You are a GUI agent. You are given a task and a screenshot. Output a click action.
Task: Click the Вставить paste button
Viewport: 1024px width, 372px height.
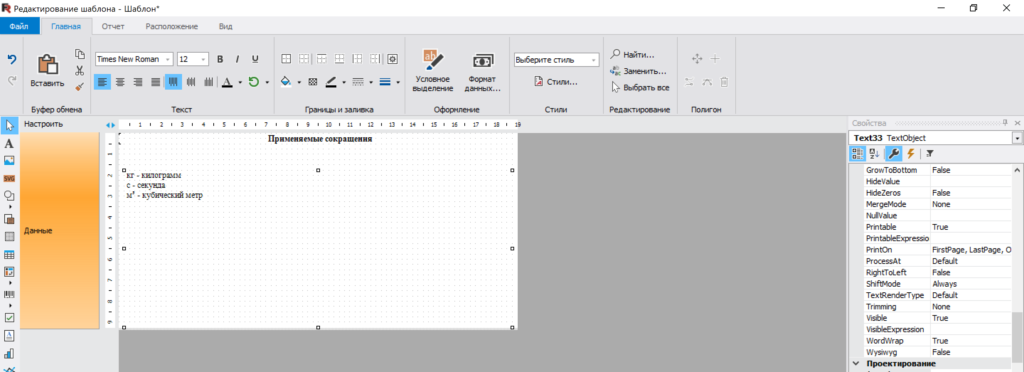coord(48,70)
